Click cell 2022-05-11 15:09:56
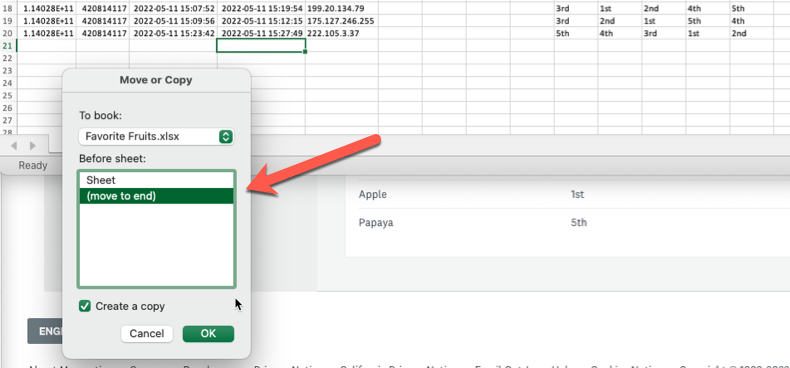This screenshot has width=790, height=368. (173, 21)
